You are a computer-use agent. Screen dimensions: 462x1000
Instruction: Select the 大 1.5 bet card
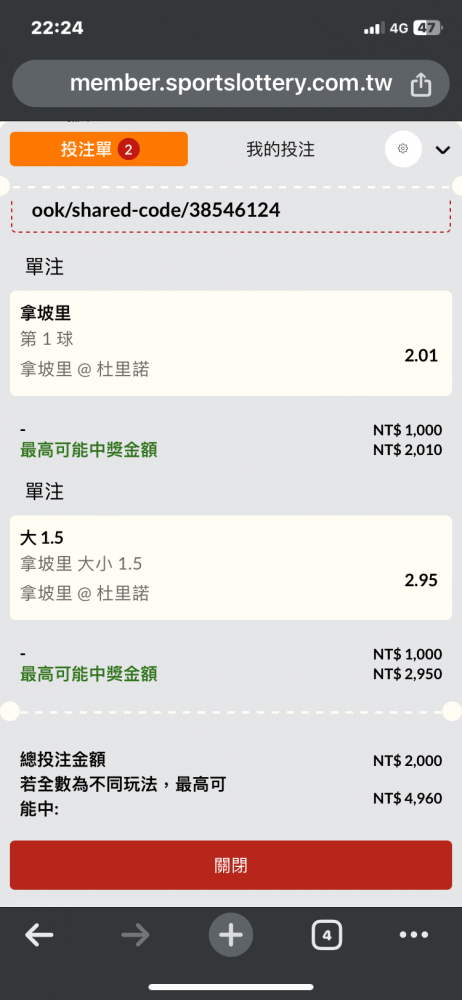(231, 568)
